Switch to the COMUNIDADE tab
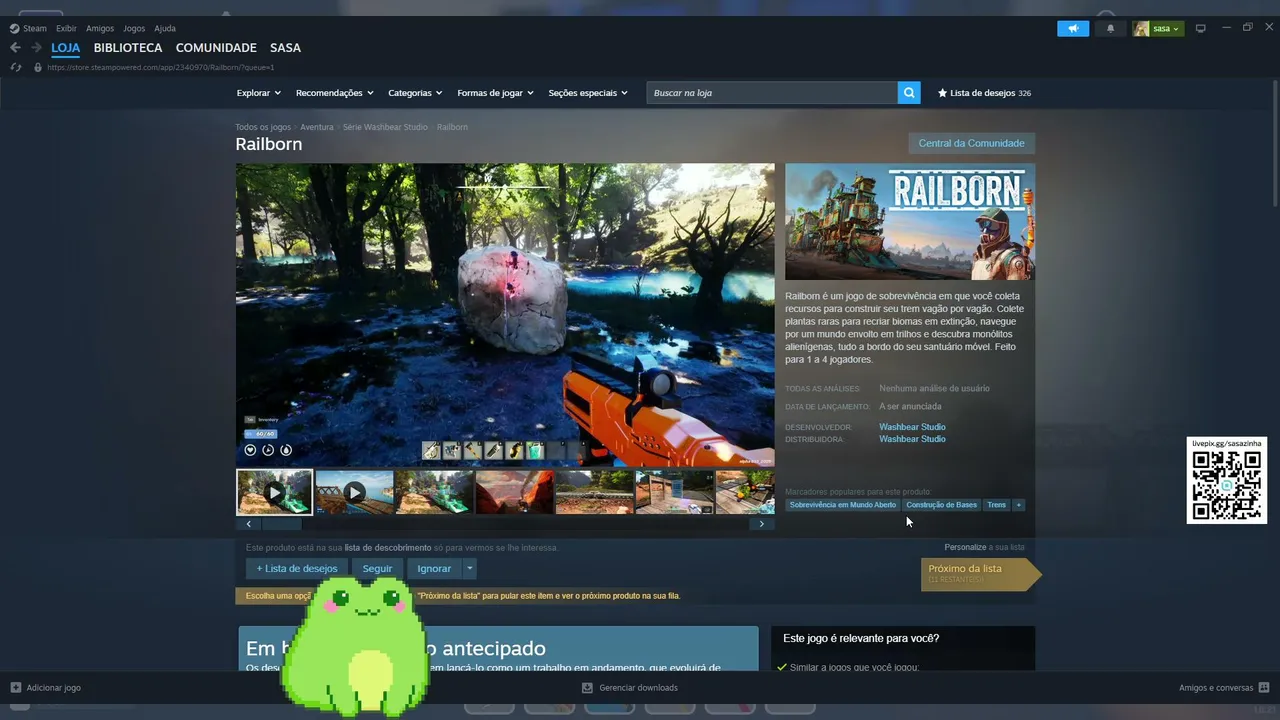This screenshot has width=1280, height=720. coord(216,48)
